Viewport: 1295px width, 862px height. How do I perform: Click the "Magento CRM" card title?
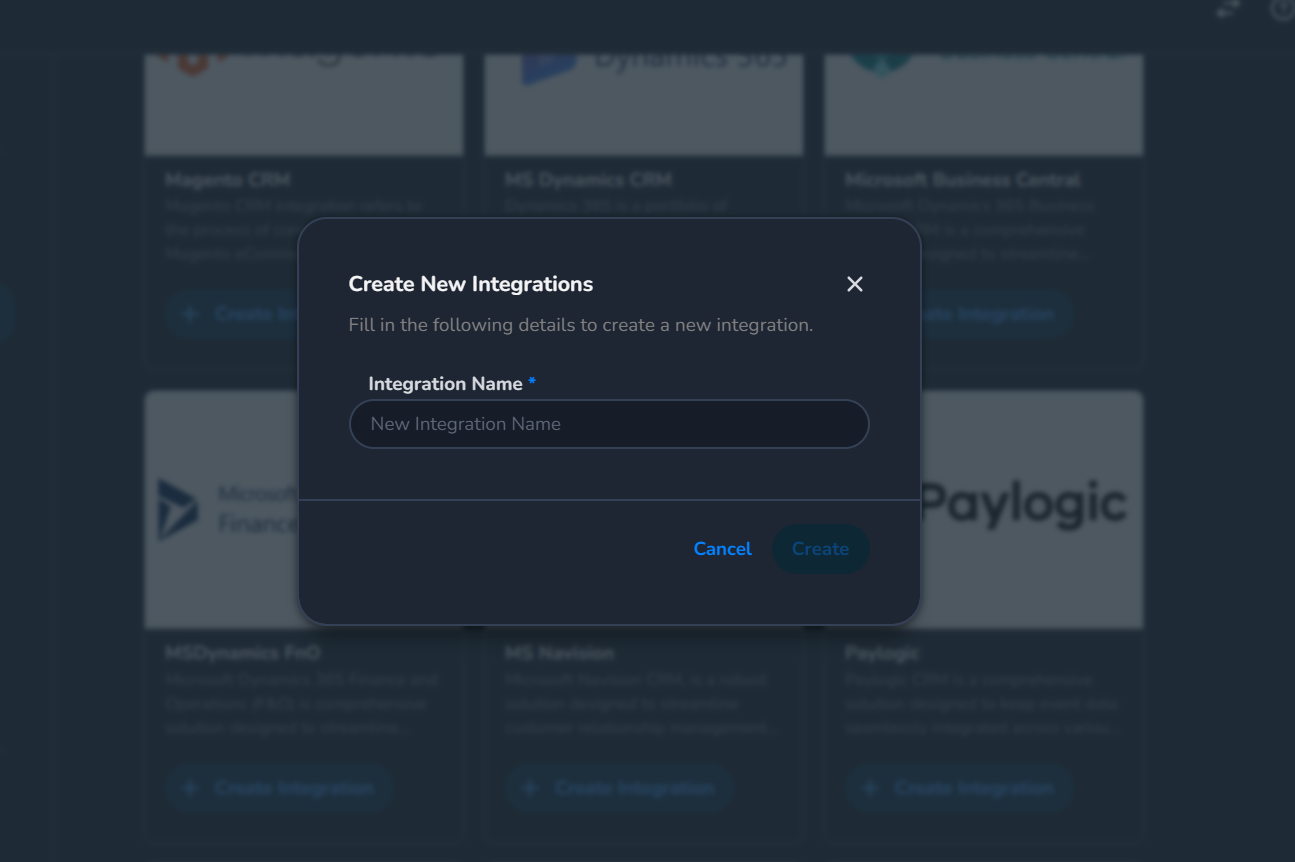[x=227, y=180]
